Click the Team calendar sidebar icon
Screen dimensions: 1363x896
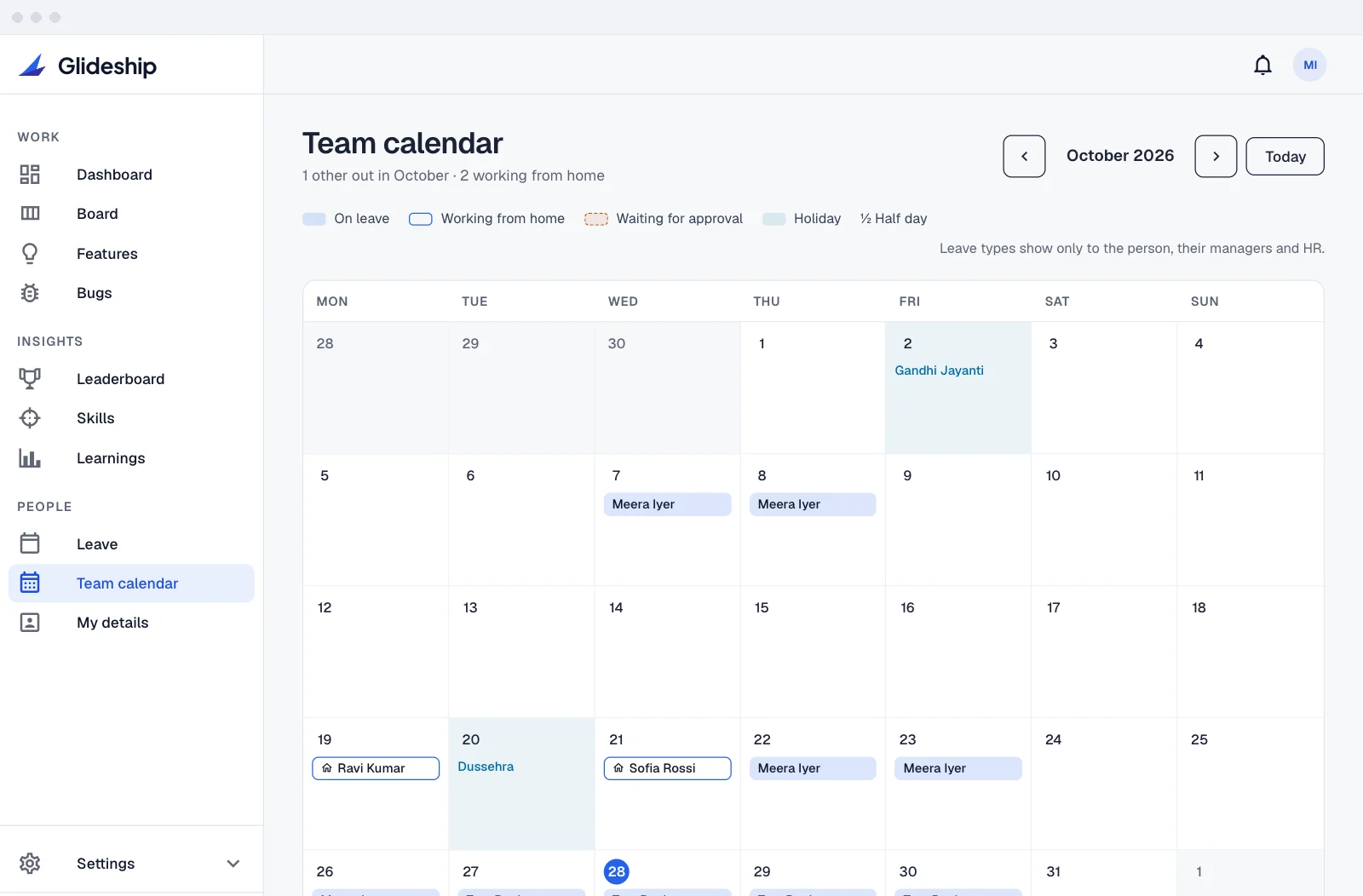[30, 583]
